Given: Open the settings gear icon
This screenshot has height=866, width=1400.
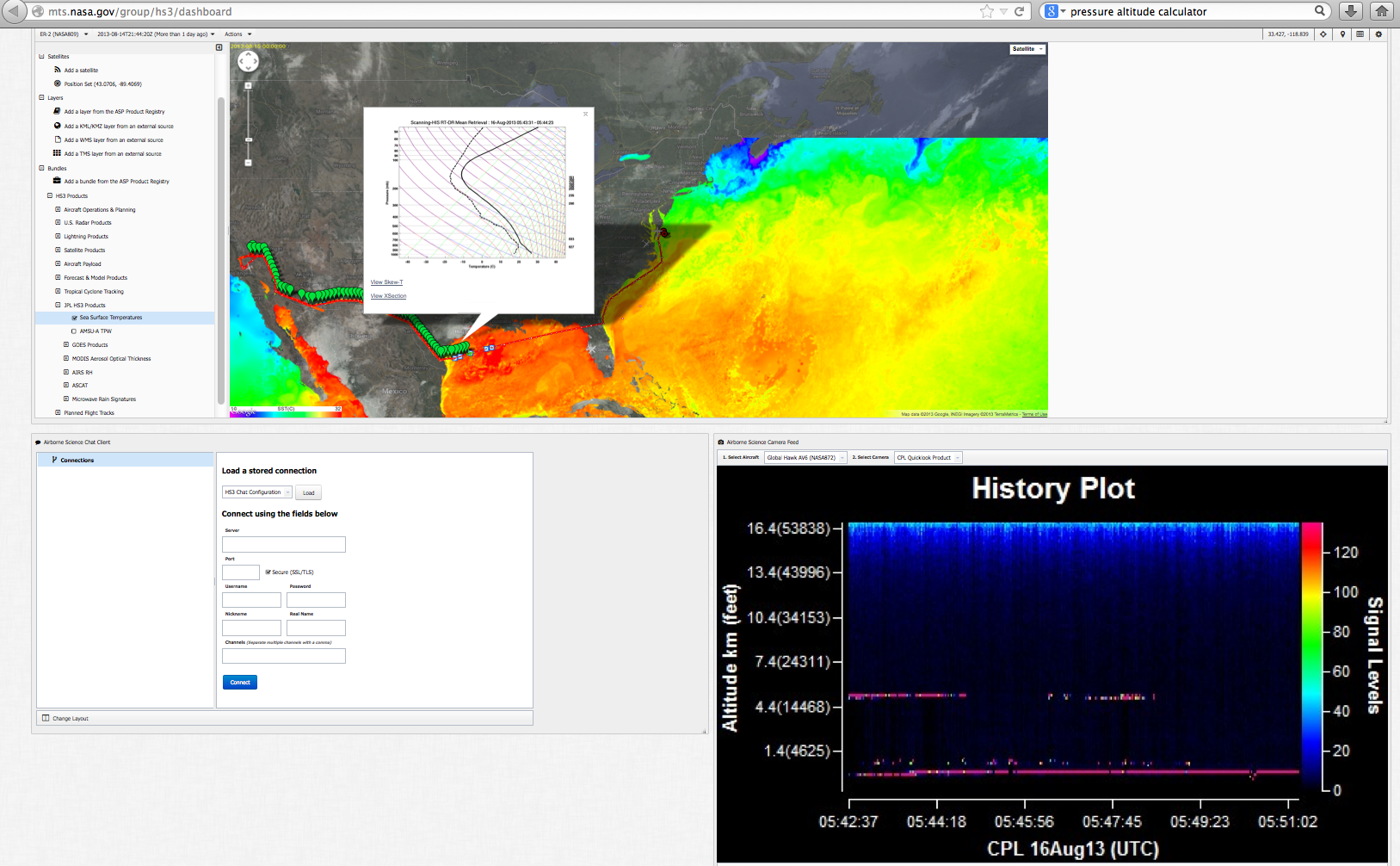Looking at the screenshot, I should point(1378,34).
